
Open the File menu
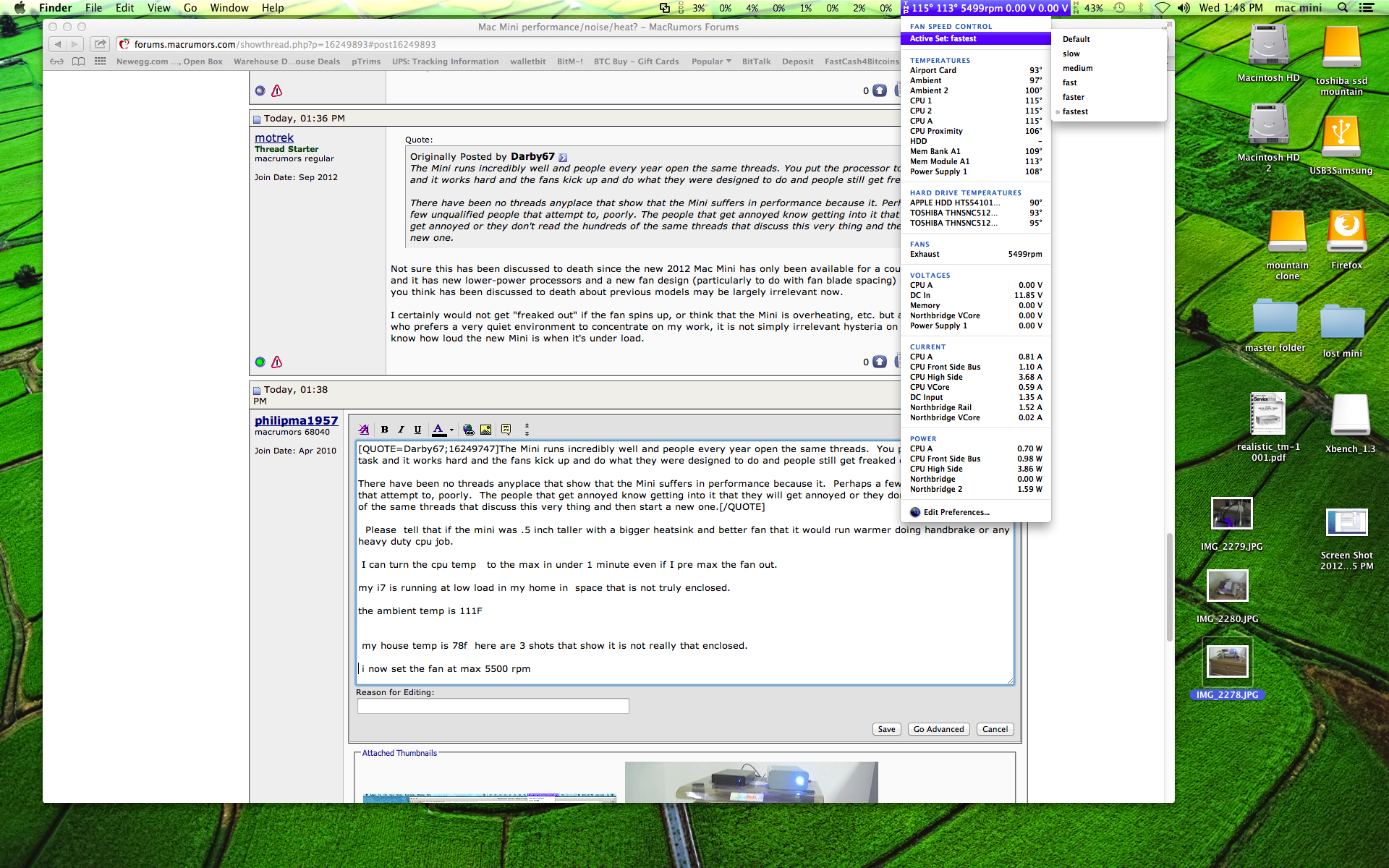point(93,8)
